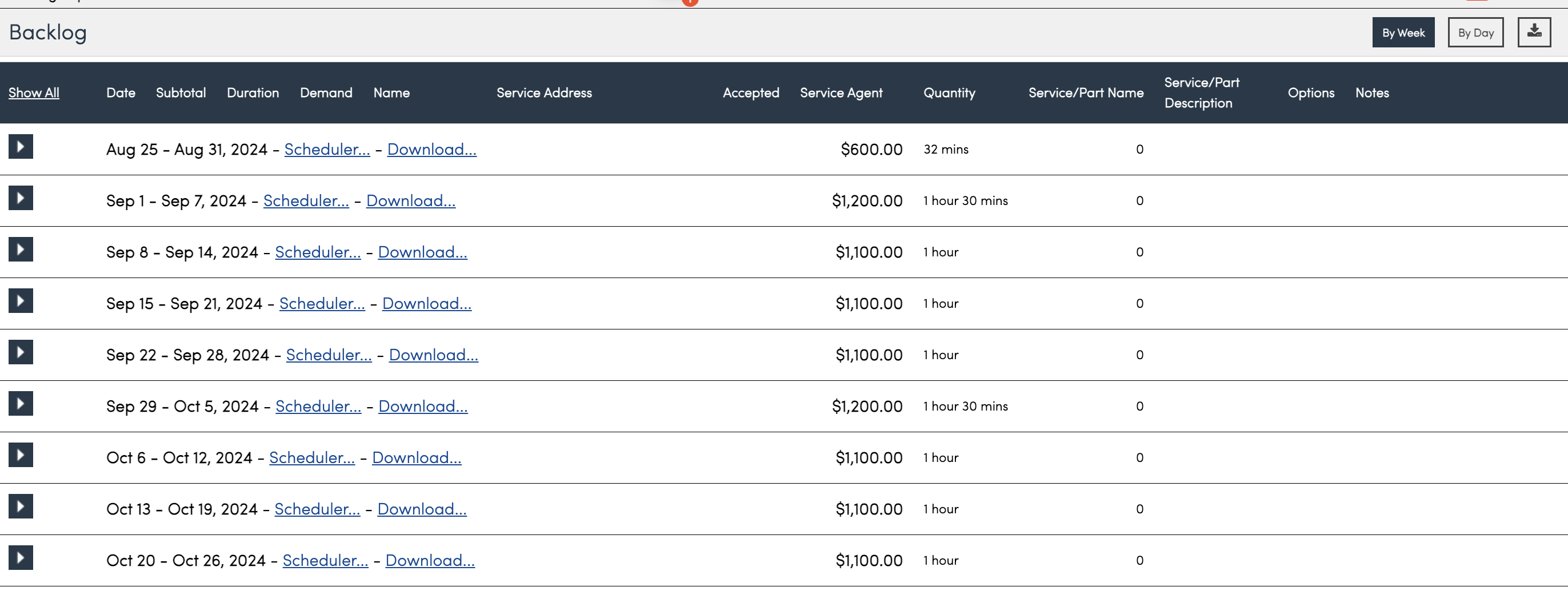Expand the Oct 20 - Oct 26 row
Image resolution: width=1568 pixels, height=595 pixels.
21,558
